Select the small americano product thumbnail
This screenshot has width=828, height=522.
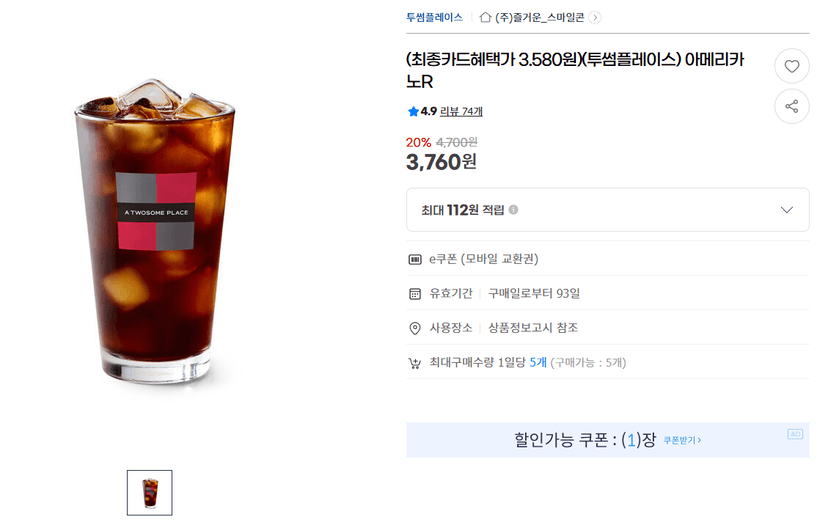pyautogui.click(x=149, y=492)
